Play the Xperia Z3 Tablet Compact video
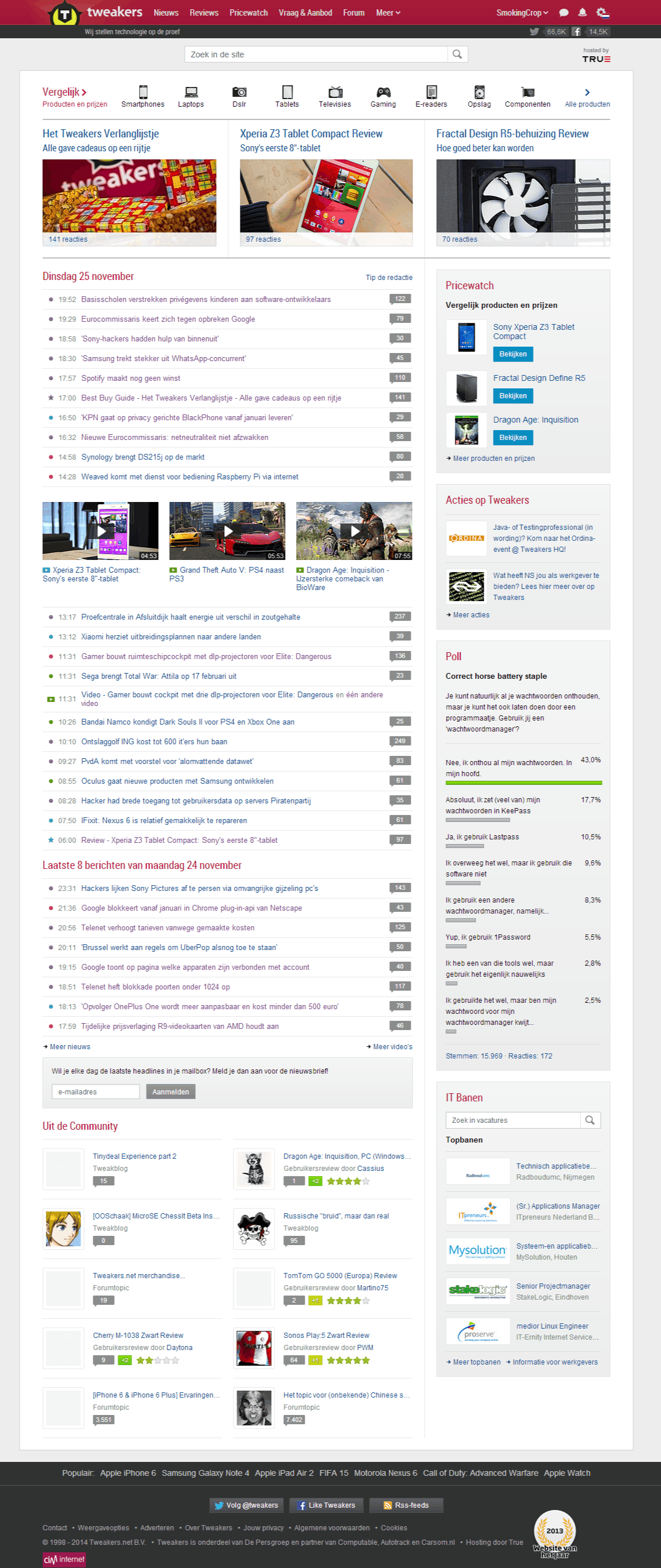661x1568 pixels. pyautogui.click(x=100, y=531)
